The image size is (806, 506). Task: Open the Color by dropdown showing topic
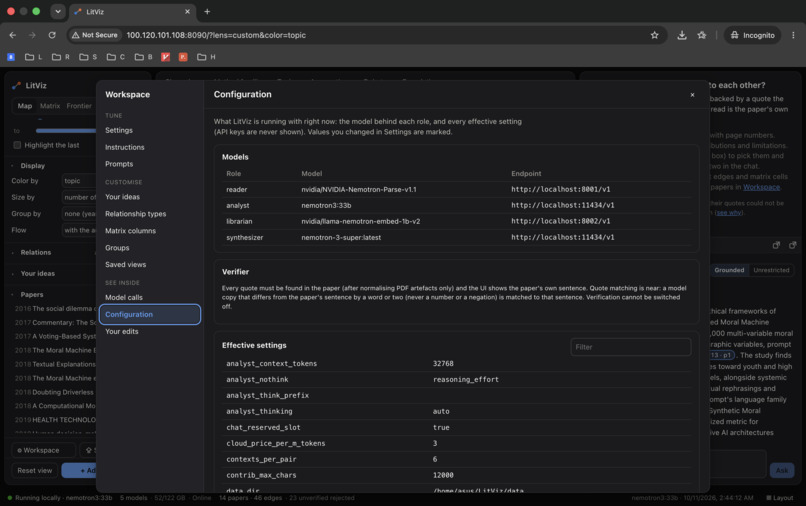(79, 181)
